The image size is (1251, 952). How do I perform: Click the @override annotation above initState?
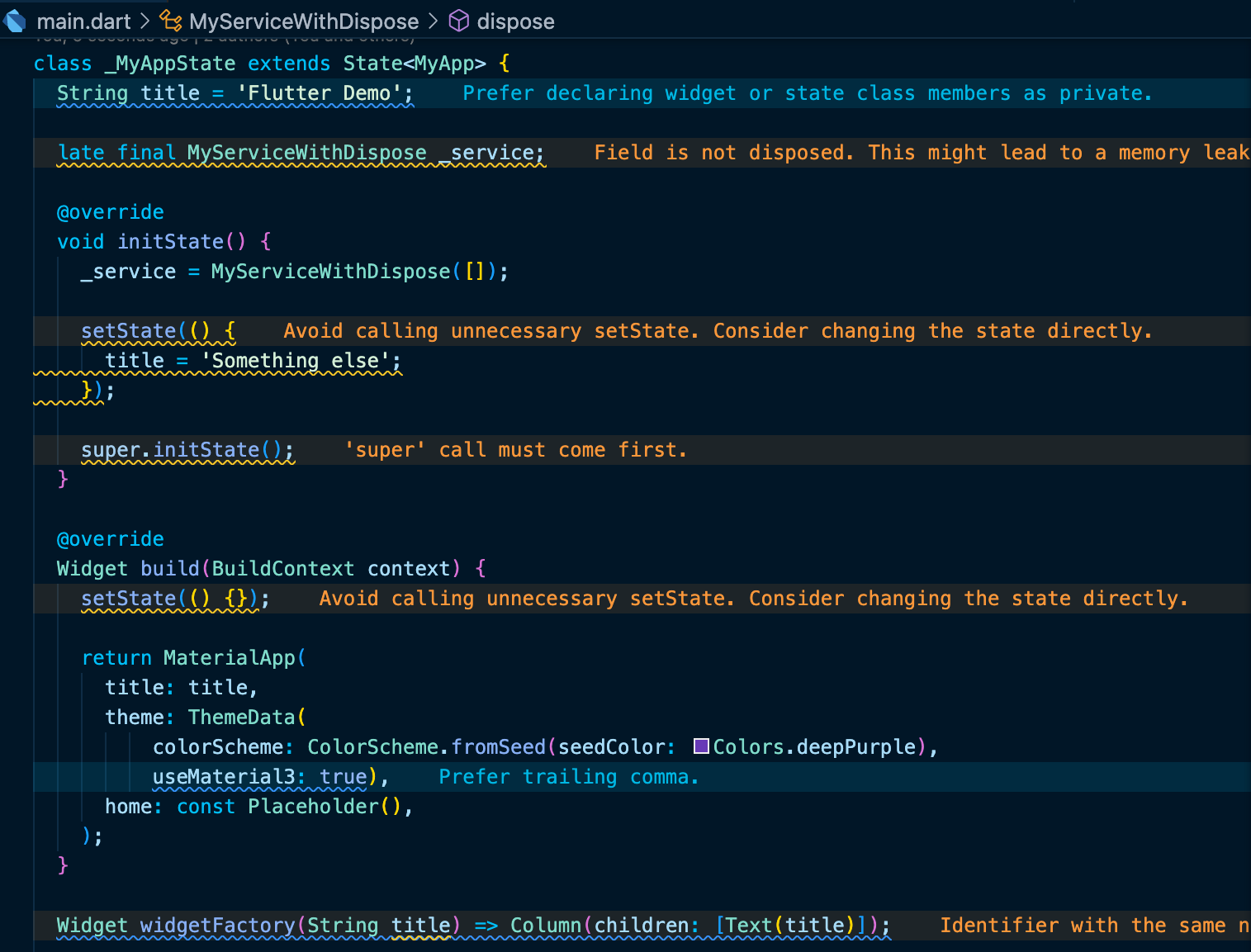110,212
